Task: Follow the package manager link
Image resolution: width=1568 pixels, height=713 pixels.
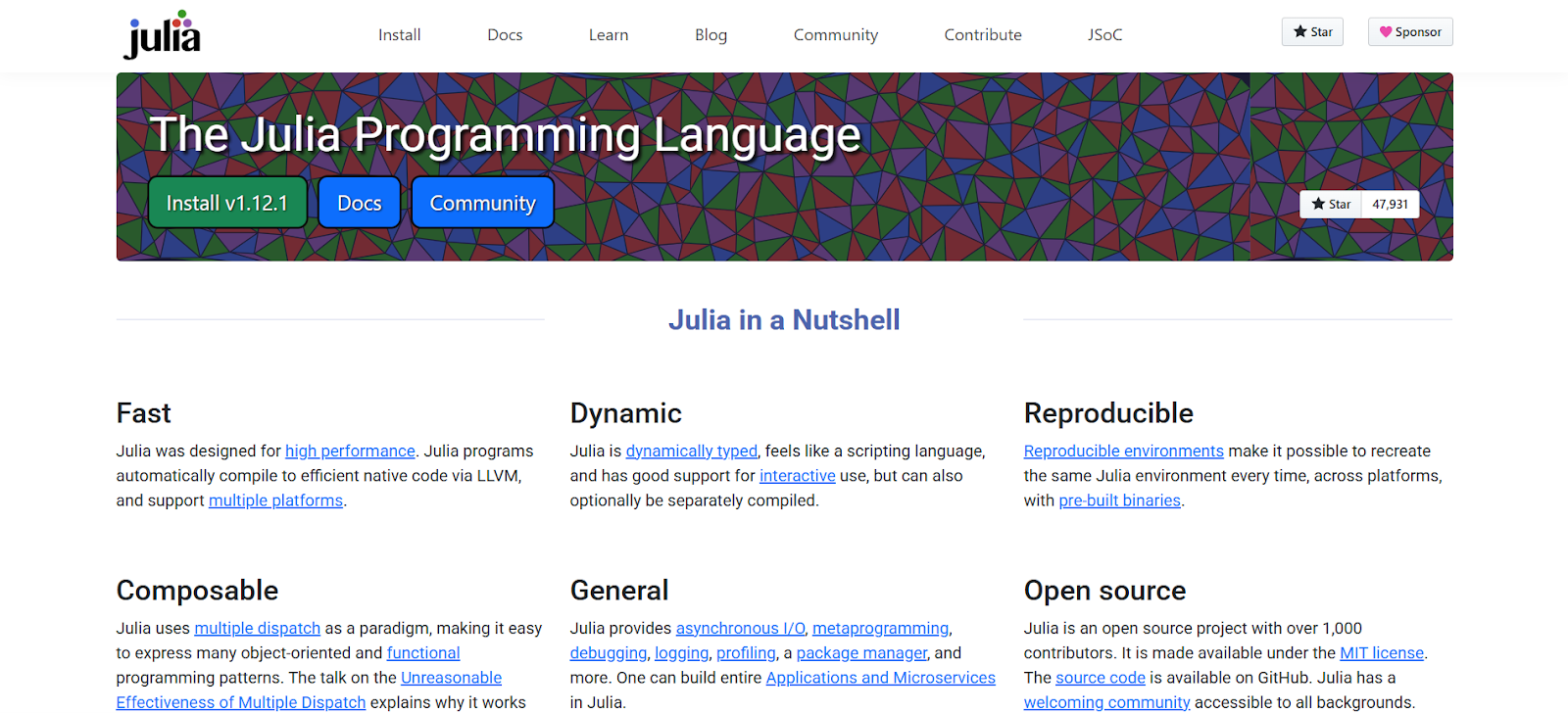Action: coord(861,652)
